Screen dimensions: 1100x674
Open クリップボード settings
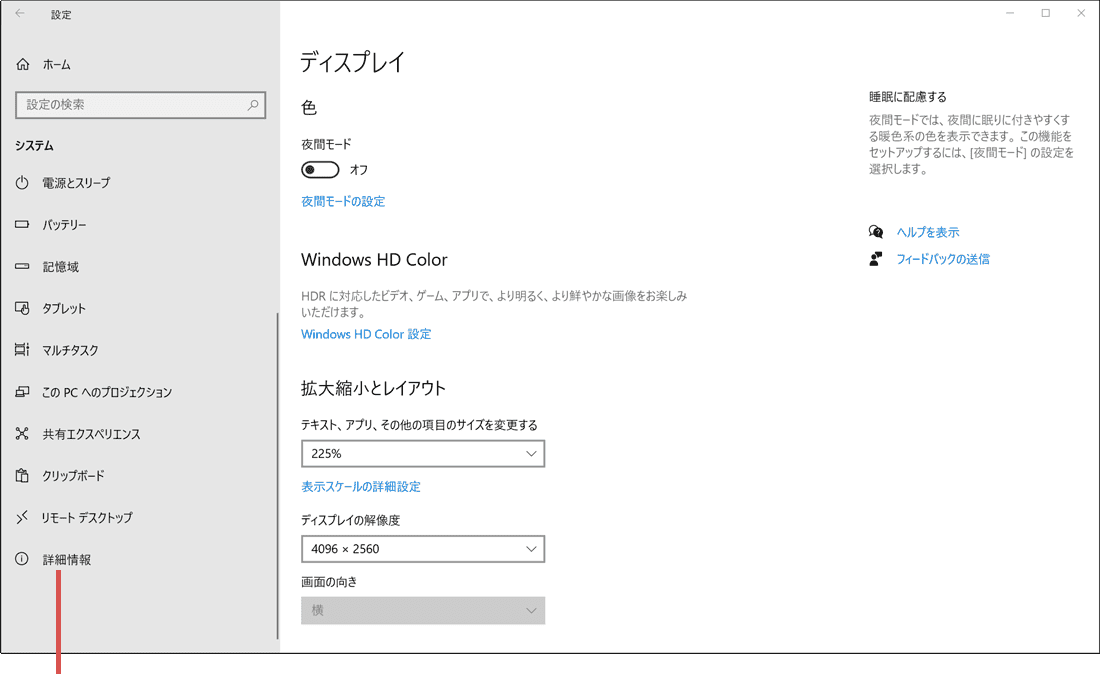pos(72,475)
